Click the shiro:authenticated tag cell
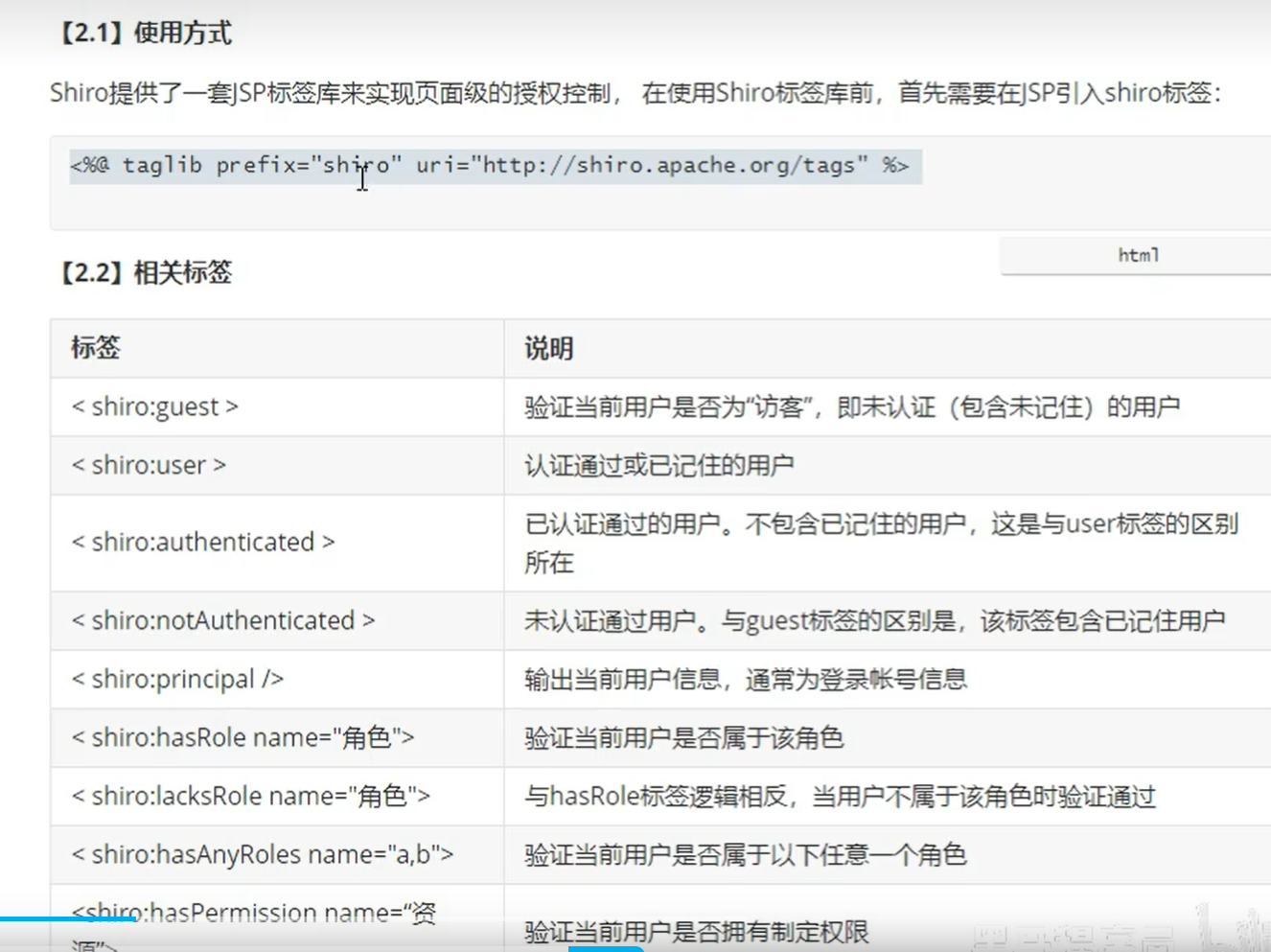 203,542
